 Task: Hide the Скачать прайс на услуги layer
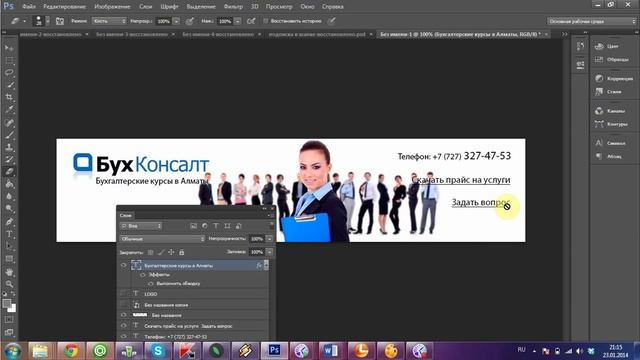point(124,326)
